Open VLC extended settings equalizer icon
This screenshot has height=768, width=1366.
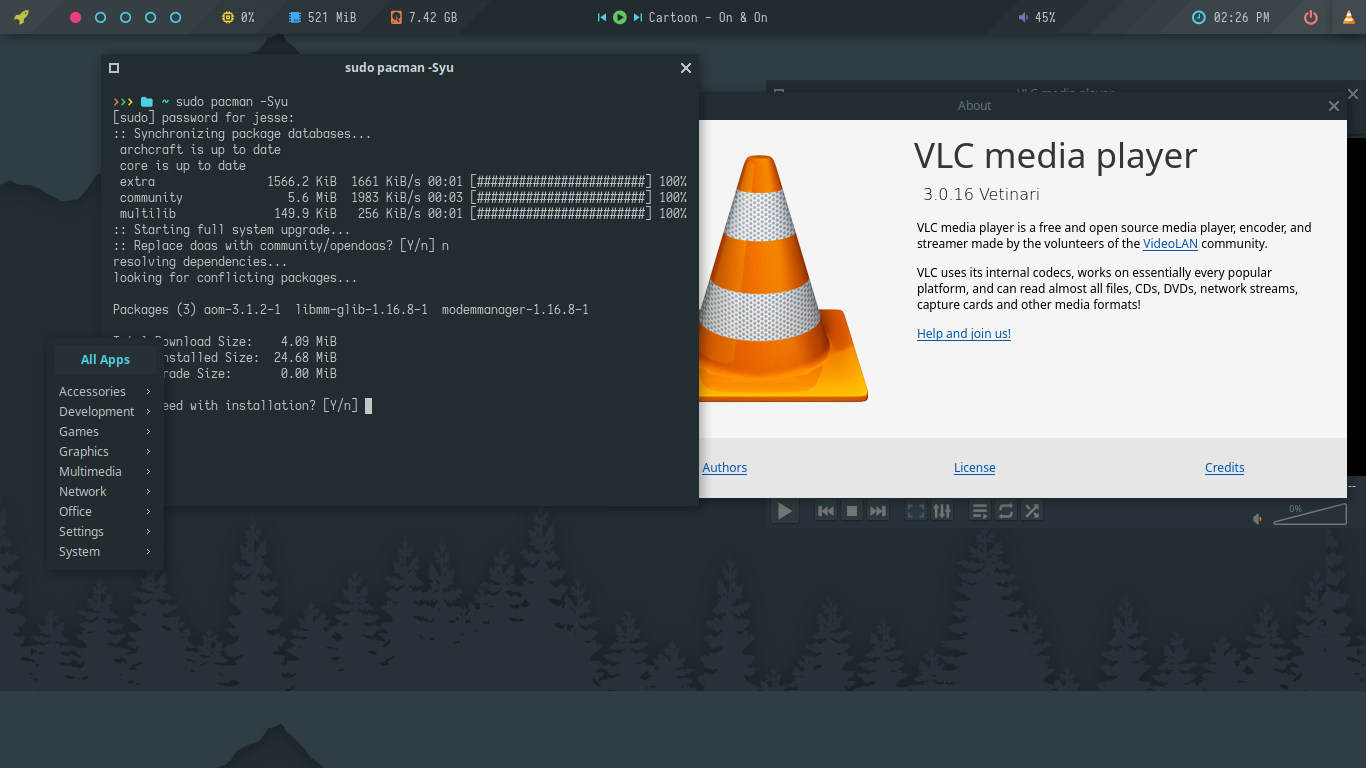pyautogui.click(x=942, y=511)
